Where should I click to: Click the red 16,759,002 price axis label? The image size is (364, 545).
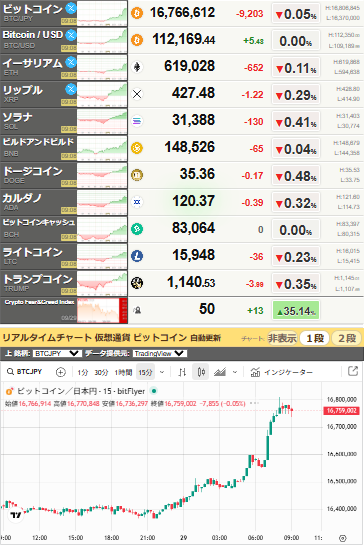342,410
